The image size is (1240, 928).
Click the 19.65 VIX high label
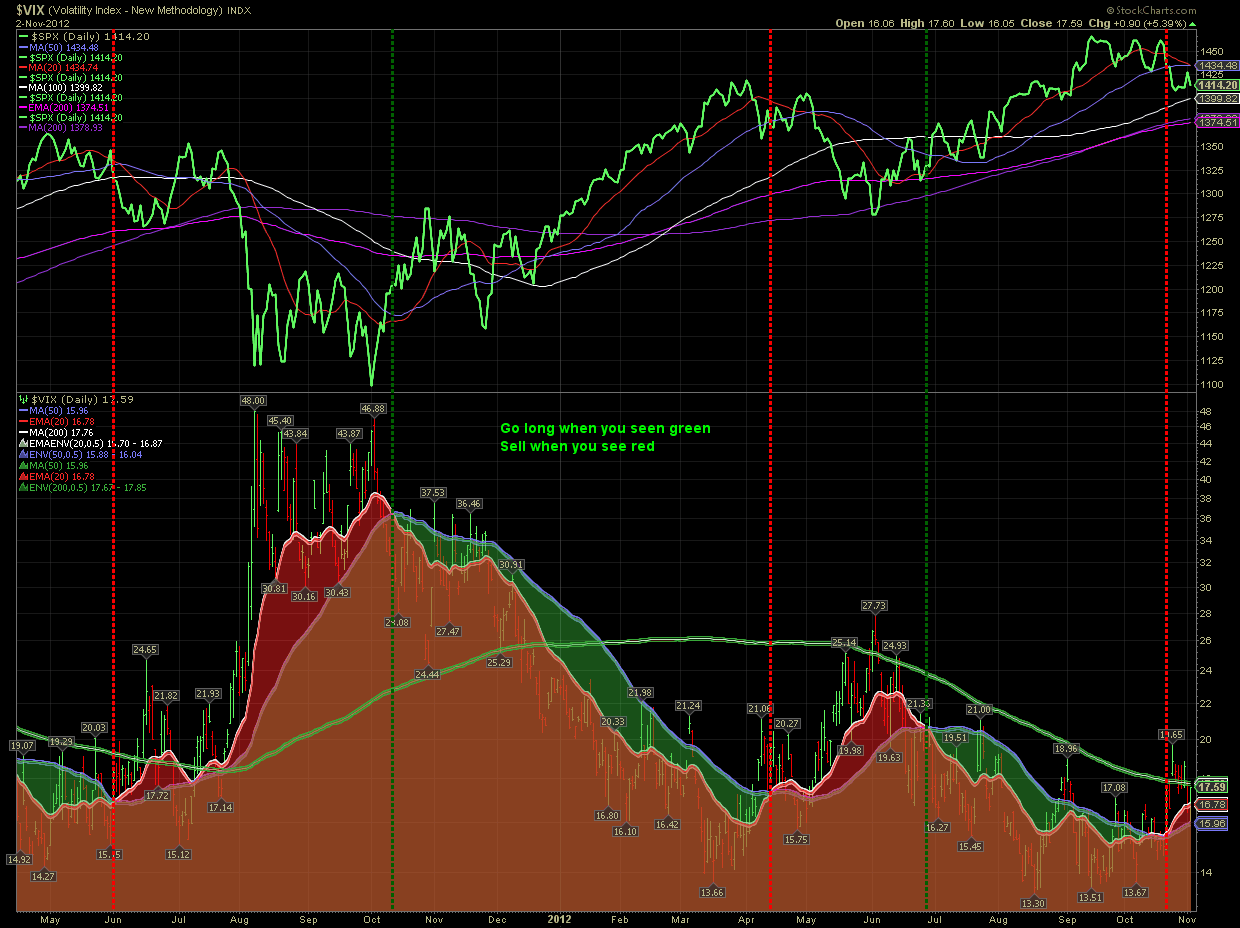point(1171,734)
